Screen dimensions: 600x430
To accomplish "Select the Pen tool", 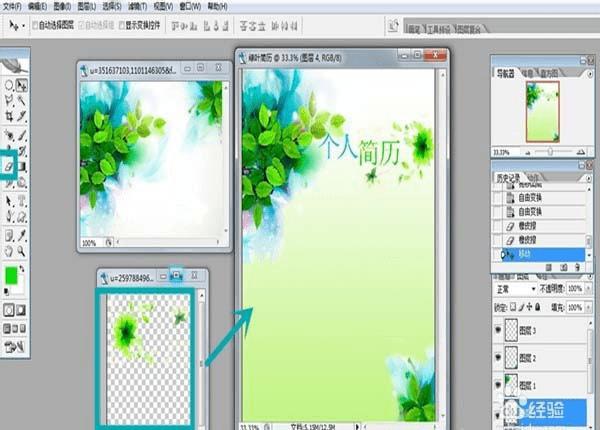I will (9, 217).
